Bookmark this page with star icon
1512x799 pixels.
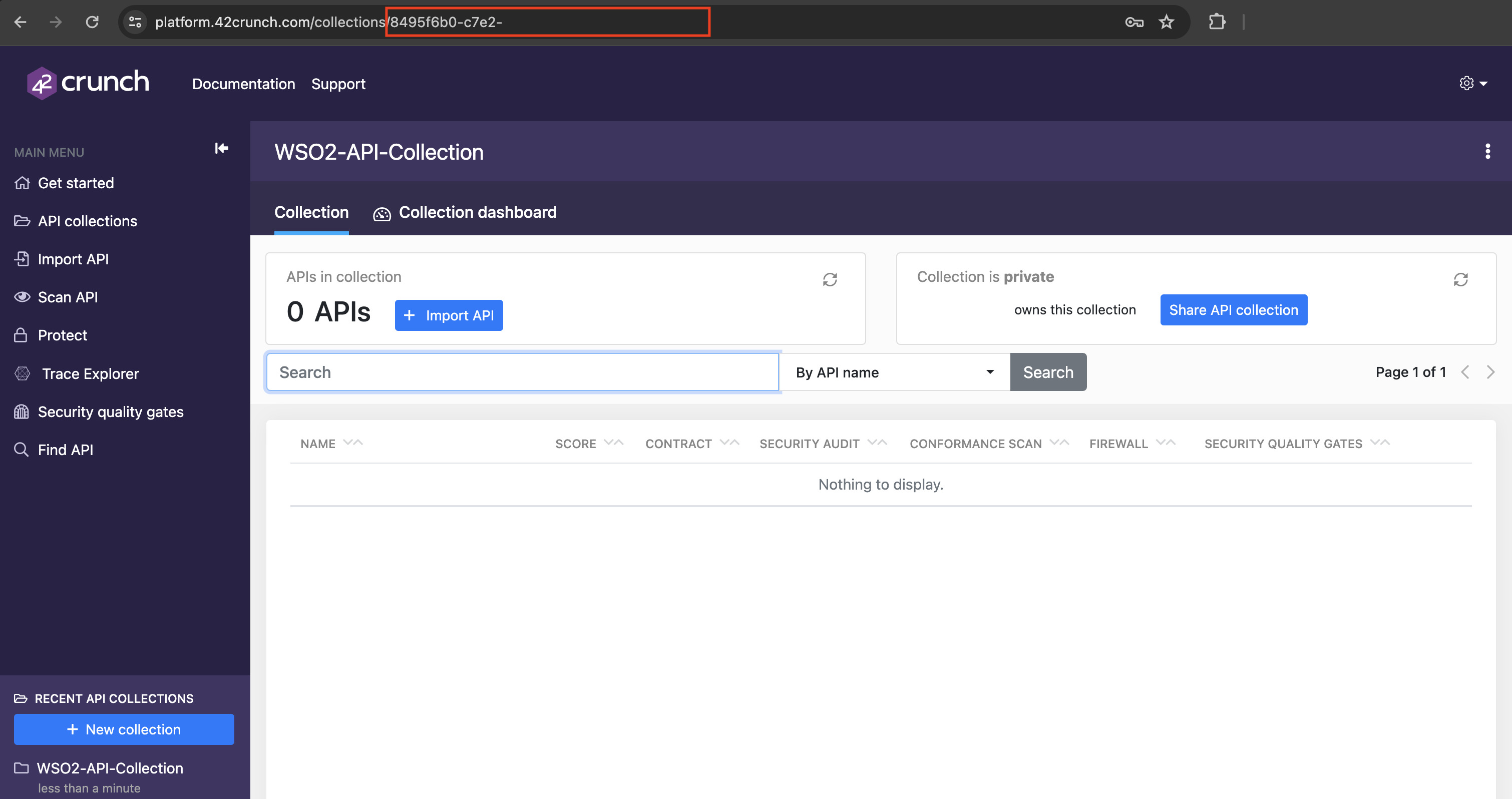(1166, 23)
